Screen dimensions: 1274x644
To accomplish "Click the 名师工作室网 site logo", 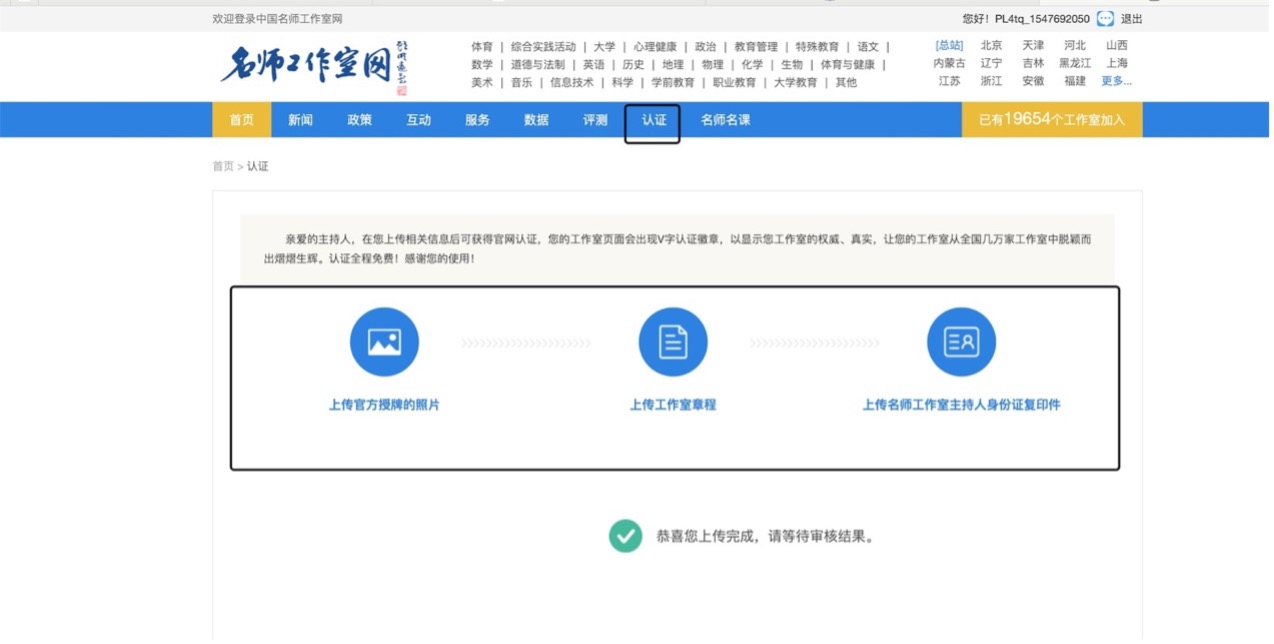I will (x=314, y=66).
